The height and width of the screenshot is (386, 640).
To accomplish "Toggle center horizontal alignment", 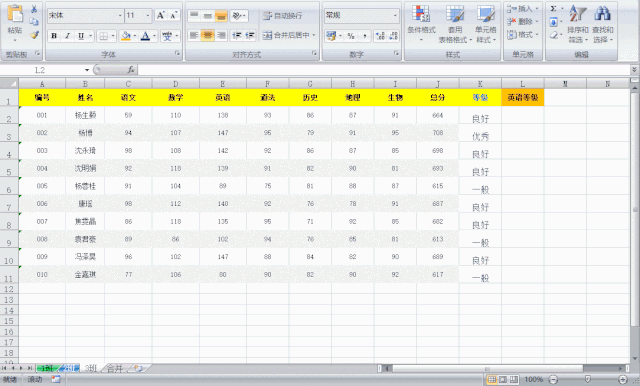I will (x=207, y=35).
